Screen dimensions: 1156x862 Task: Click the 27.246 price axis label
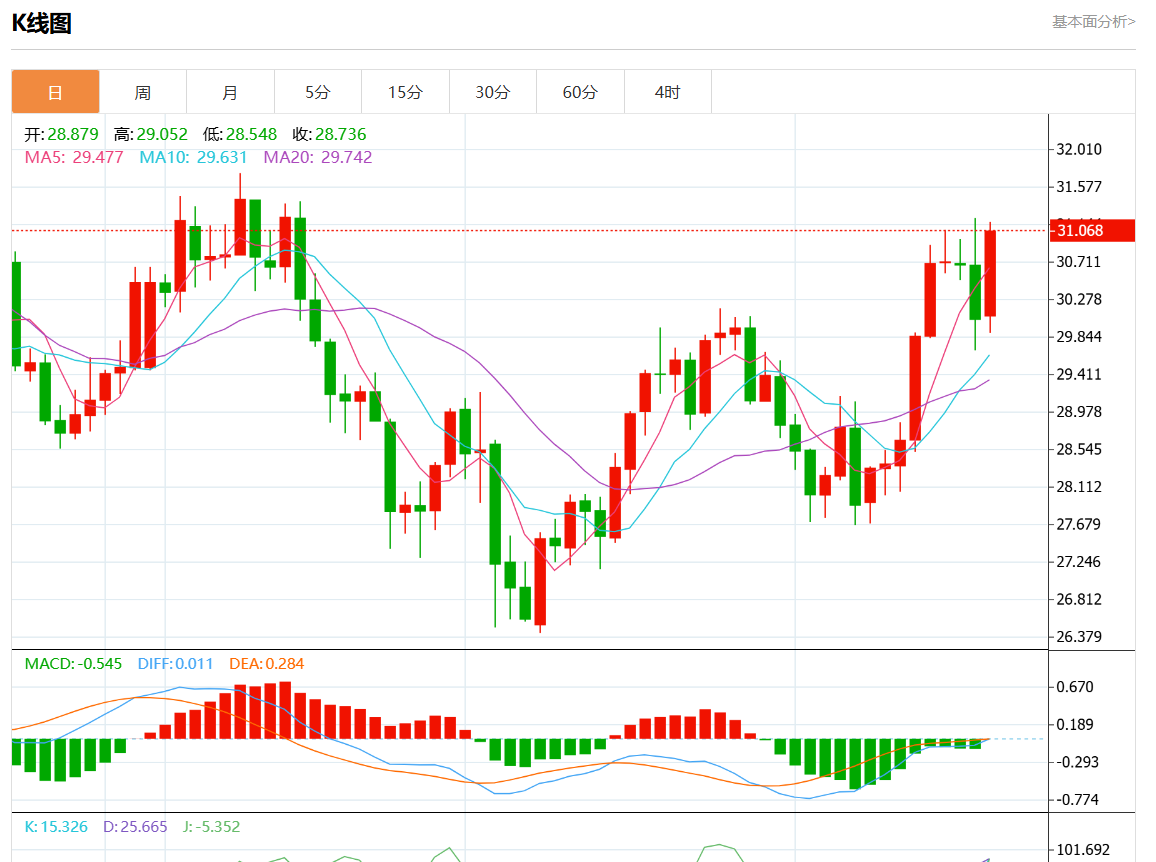tap(1079, 562)
